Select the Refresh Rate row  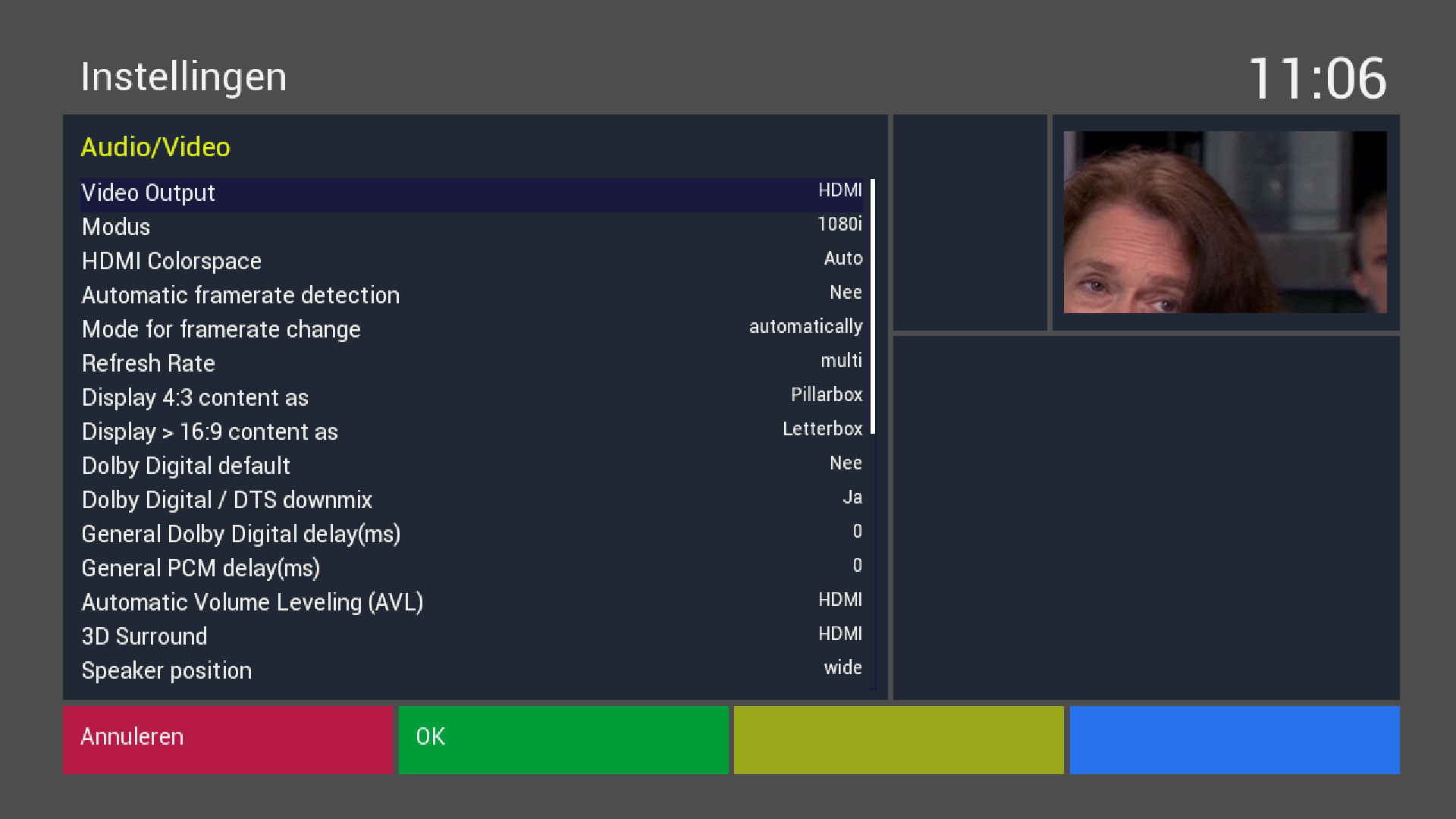tap(470, 363)
